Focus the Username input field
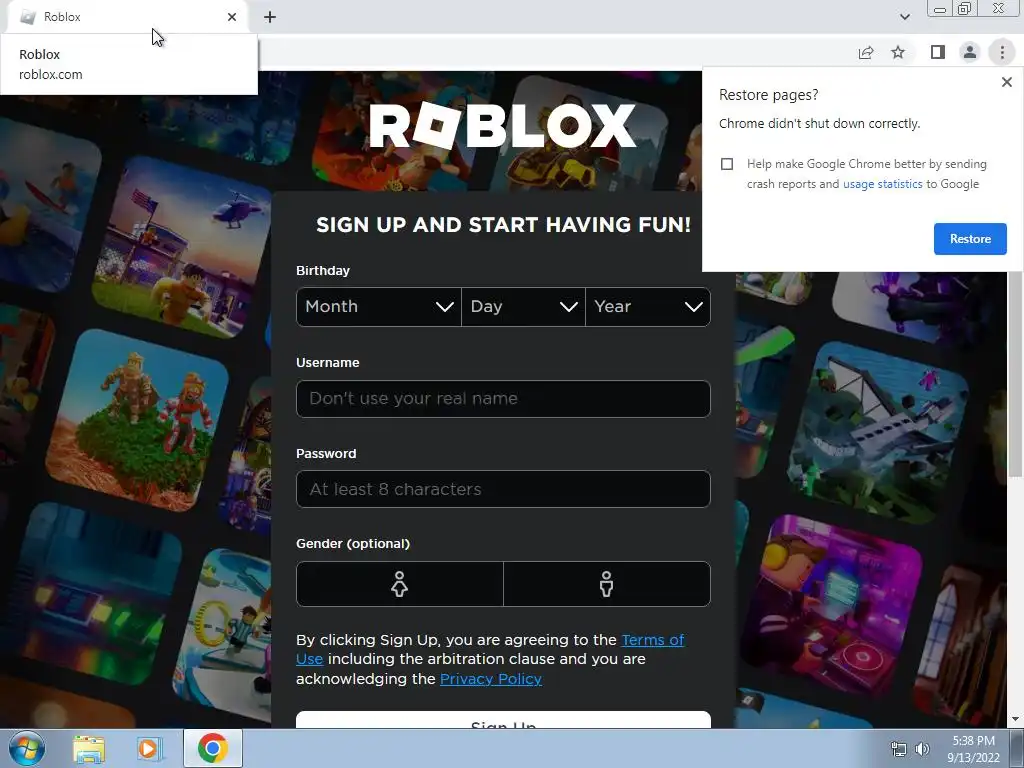Viewport: 1024px width, 768px height. coord(503,399)
